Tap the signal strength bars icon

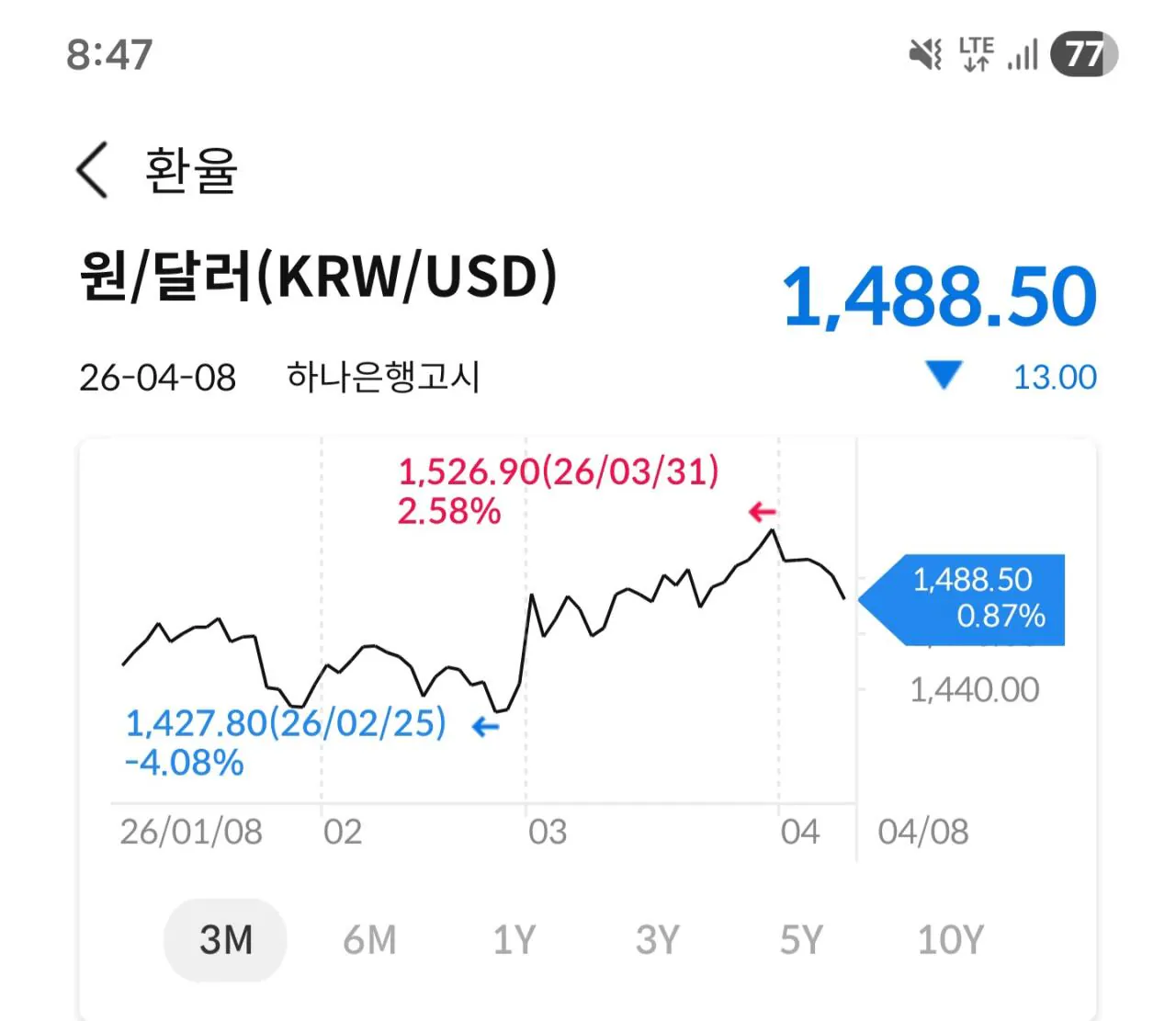tap(1023, 54)
